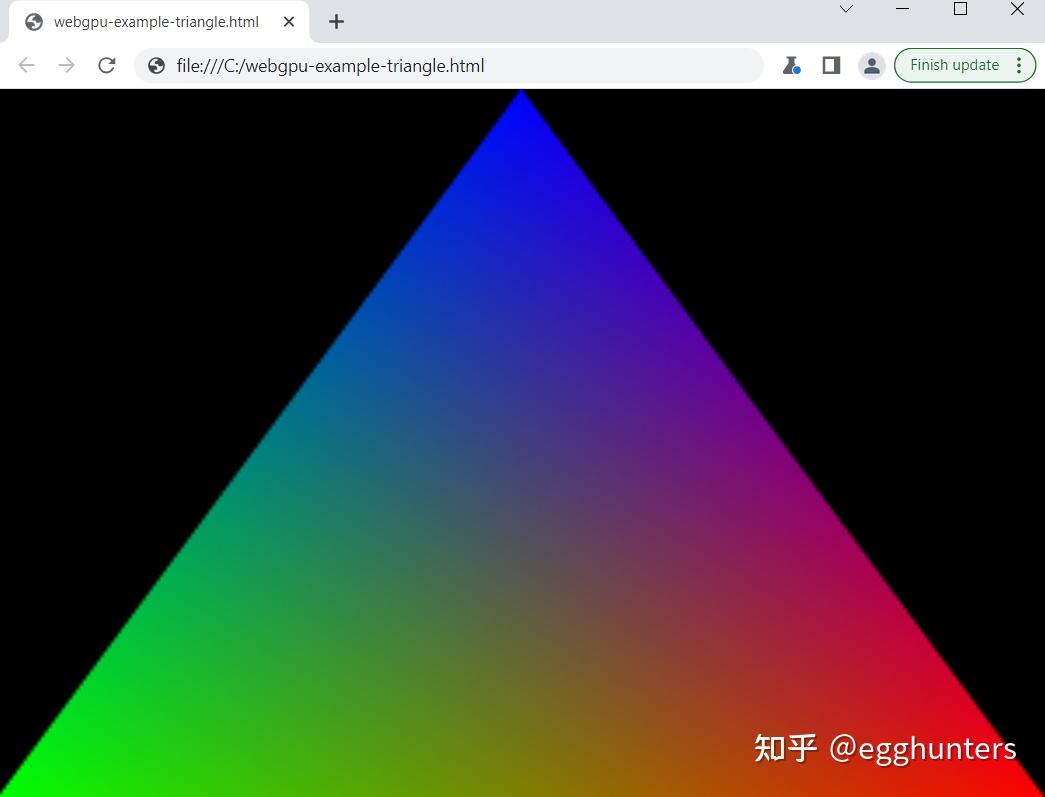
Task: Click the @egghunters watermark text
Action: (922, 748)
